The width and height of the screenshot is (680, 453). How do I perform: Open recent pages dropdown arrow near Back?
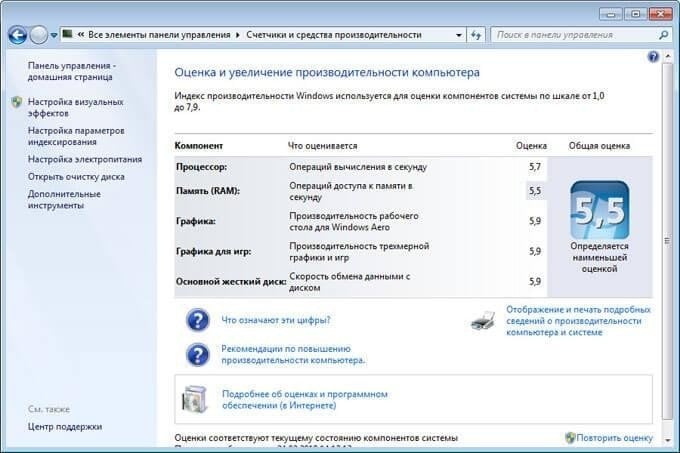(54, 36)
